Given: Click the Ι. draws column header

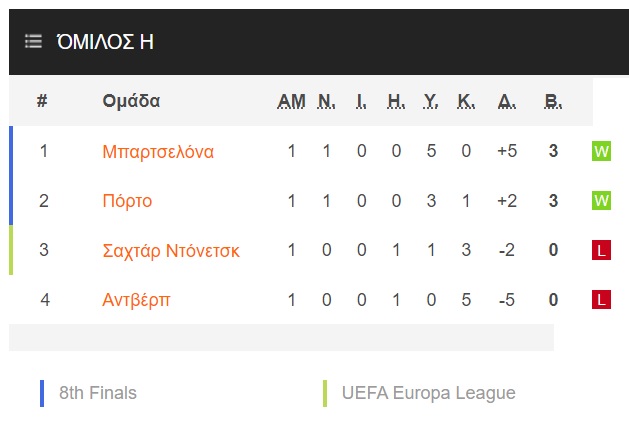Looking at the screenshot, I should tap(361, 101).
